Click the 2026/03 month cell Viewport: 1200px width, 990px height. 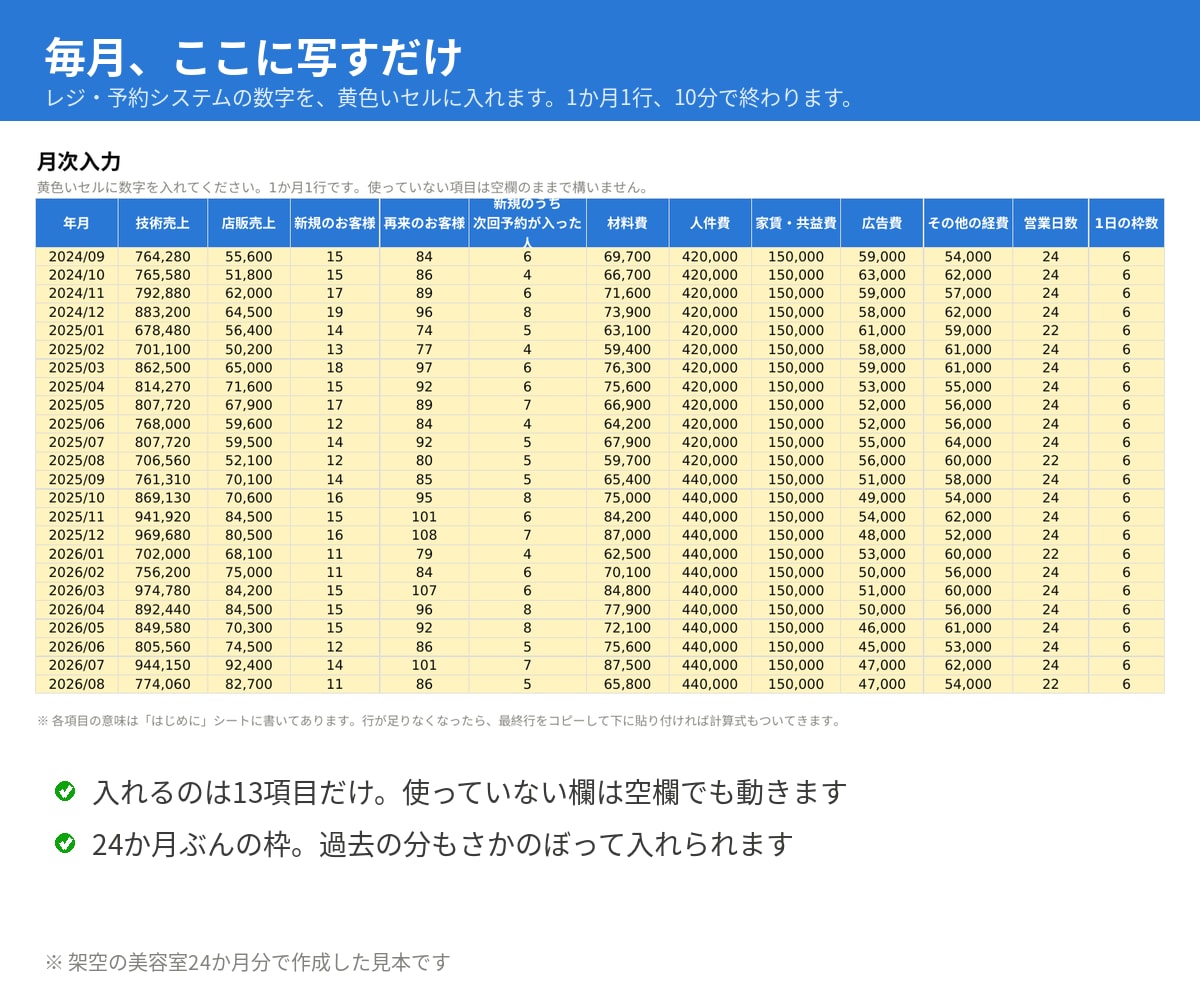77,591
